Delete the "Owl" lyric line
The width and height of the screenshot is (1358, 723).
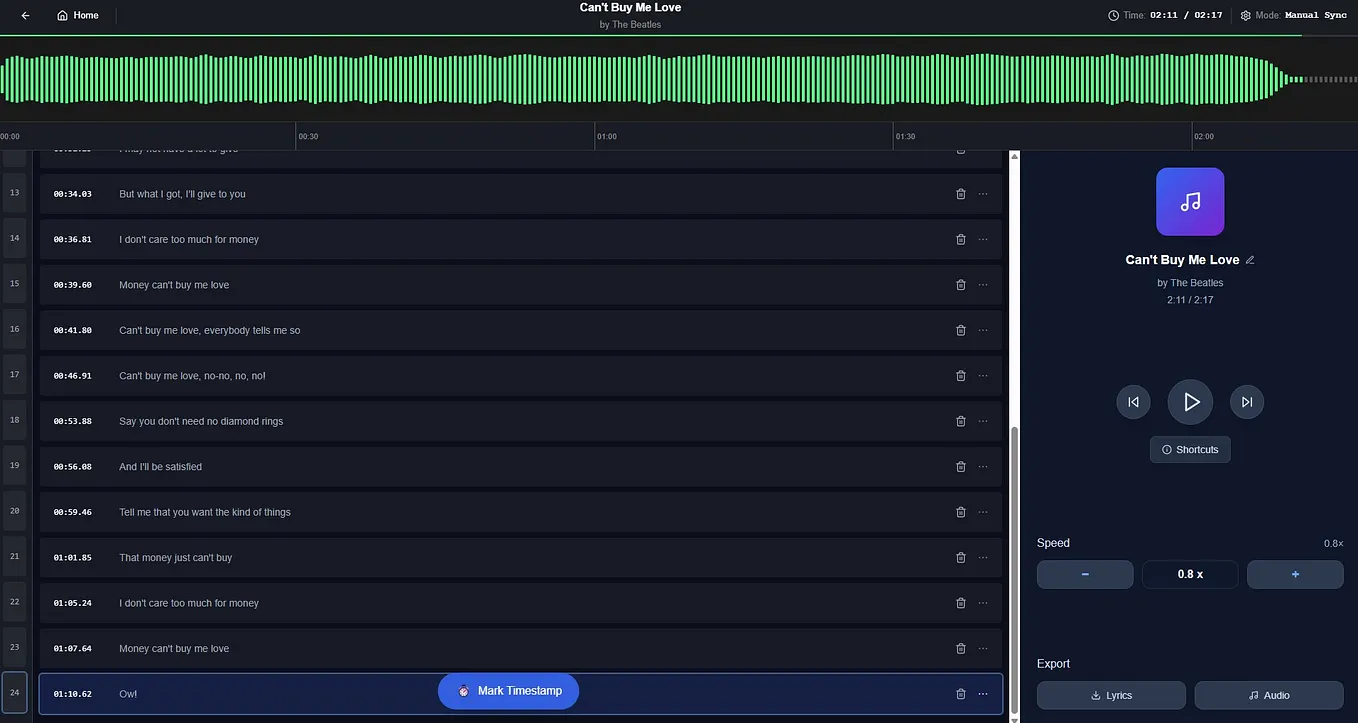960,693
